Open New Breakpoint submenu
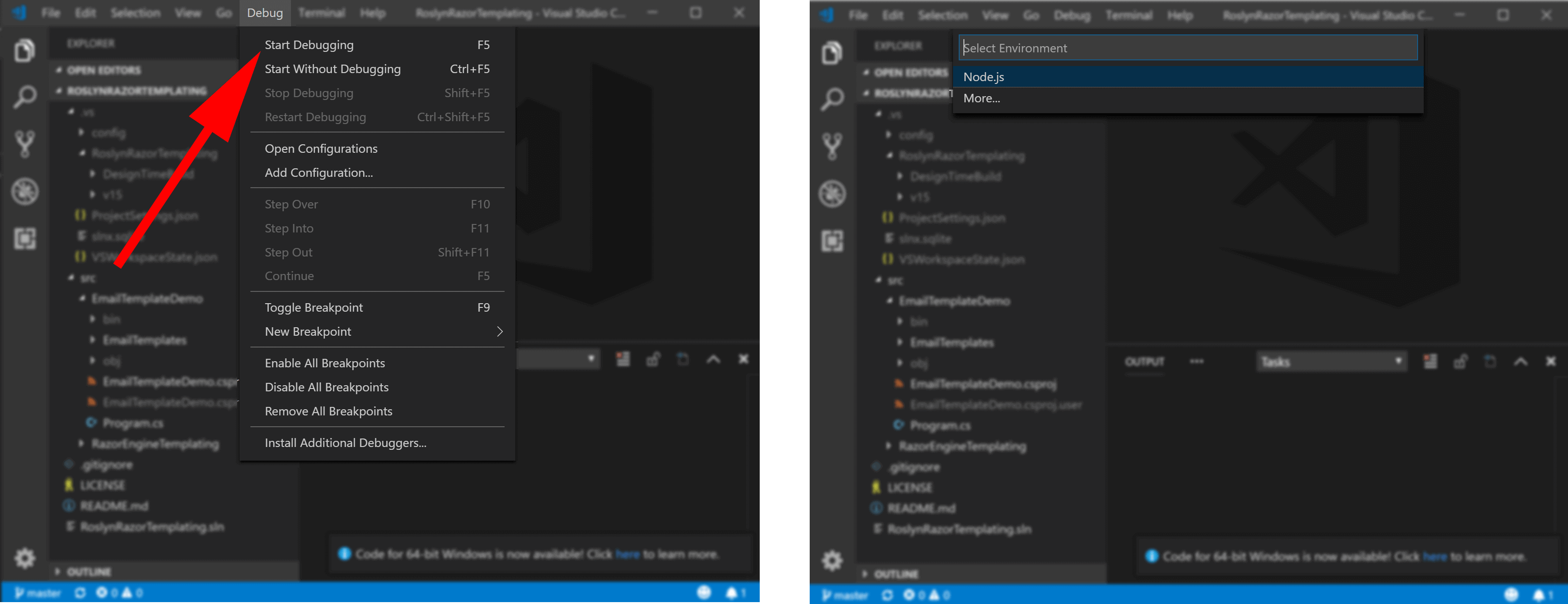The height and width of the screenshot is (604, 1568). 377,332
